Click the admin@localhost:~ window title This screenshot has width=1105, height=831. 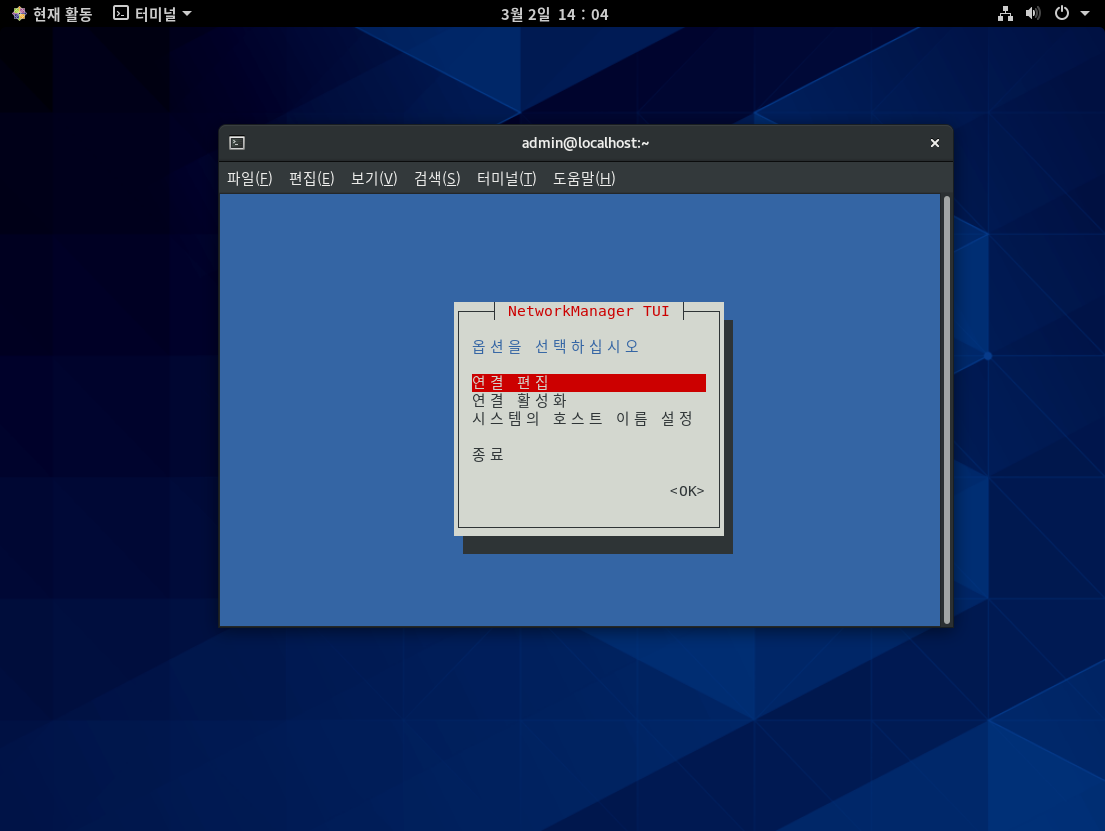pos(585,143)
